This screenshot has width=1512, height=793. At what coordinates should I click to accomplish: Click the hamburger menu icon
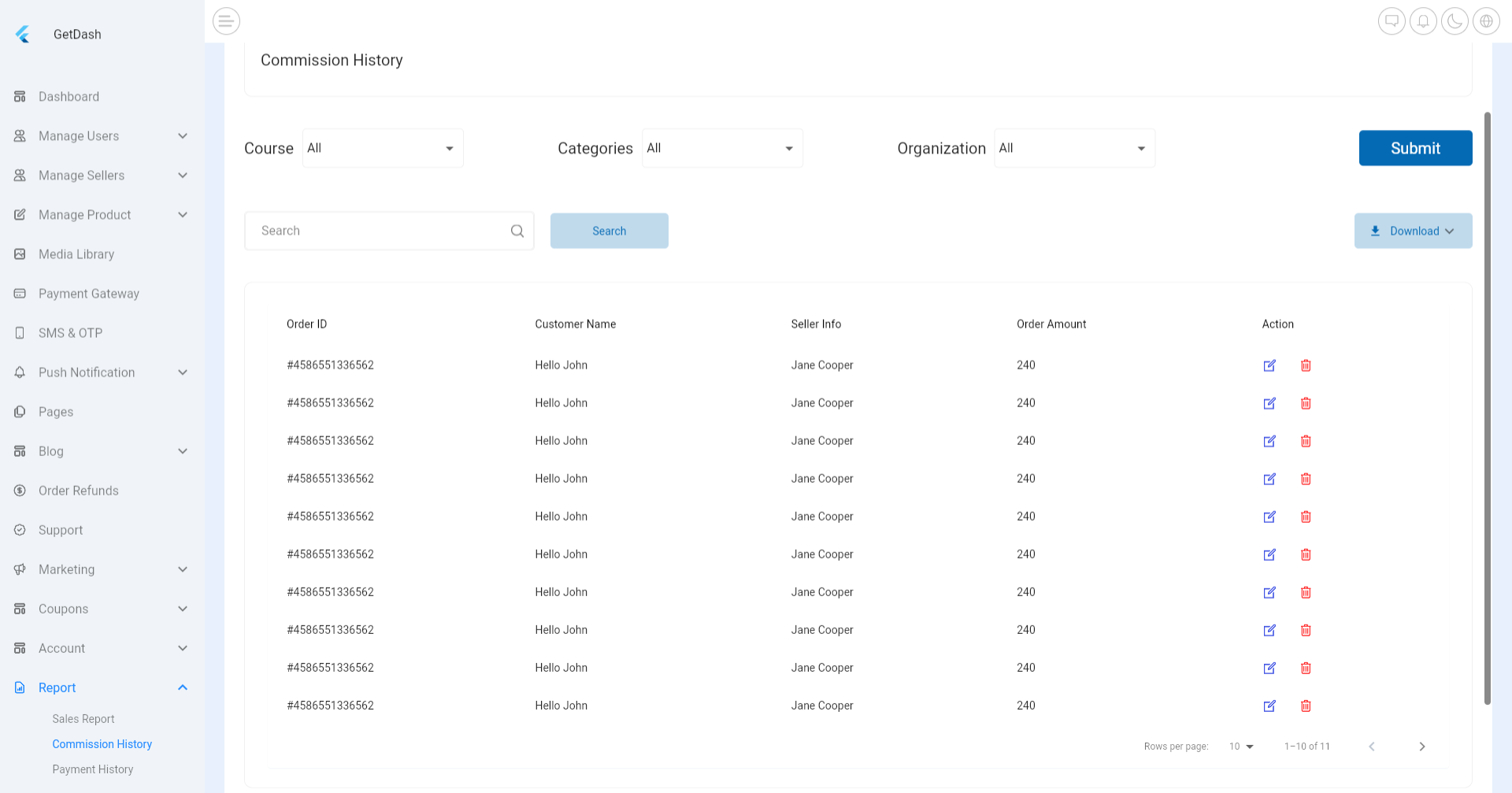[226, 21]
